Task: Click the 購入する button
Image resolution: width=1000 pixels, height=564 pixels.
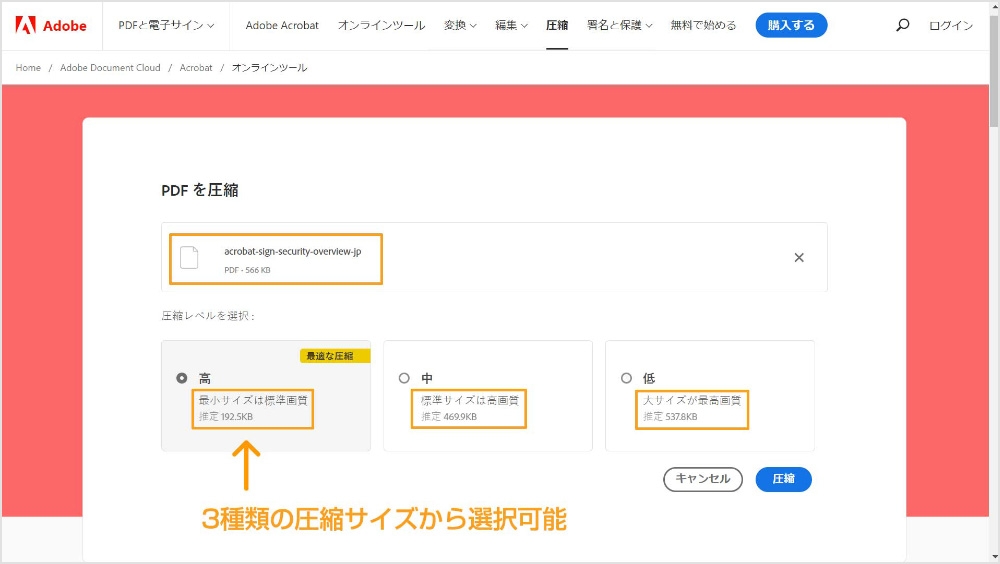Action: point(791,26)
